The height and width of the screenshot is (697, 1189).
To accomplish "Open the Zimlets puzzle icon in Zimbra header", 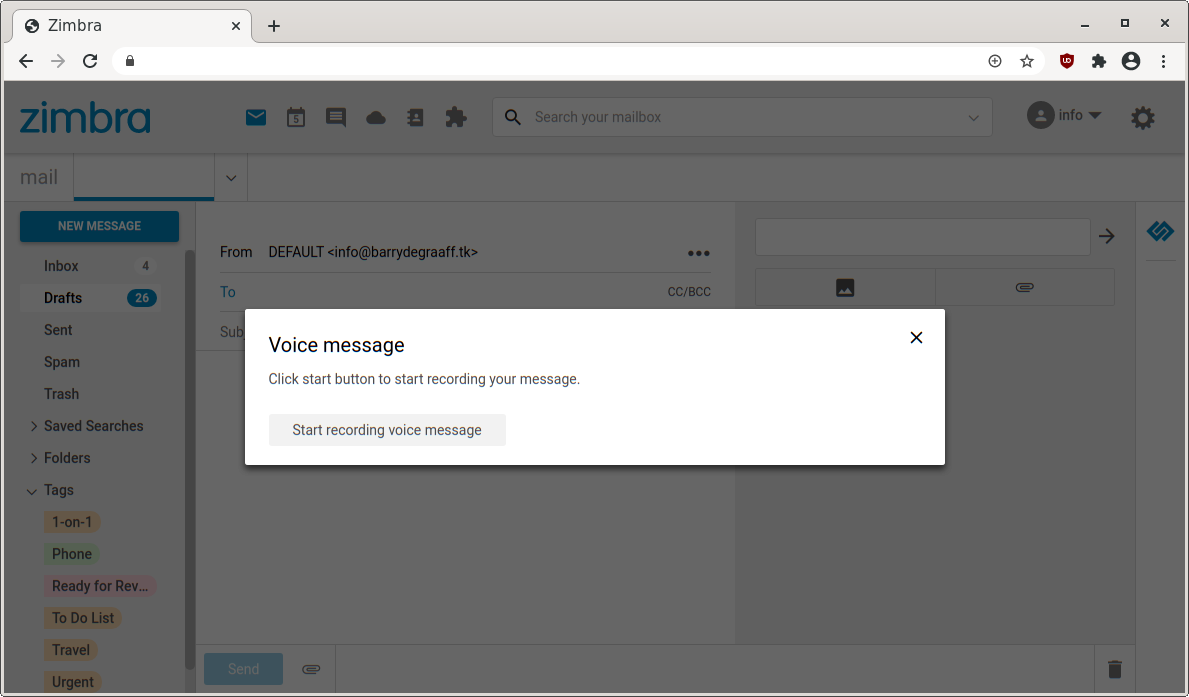I will [x=456, y=118].
